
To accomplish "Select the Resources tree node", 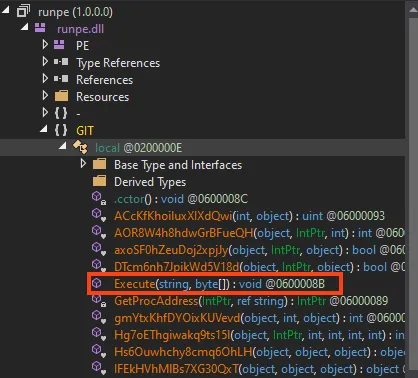I will coord(102,97).
